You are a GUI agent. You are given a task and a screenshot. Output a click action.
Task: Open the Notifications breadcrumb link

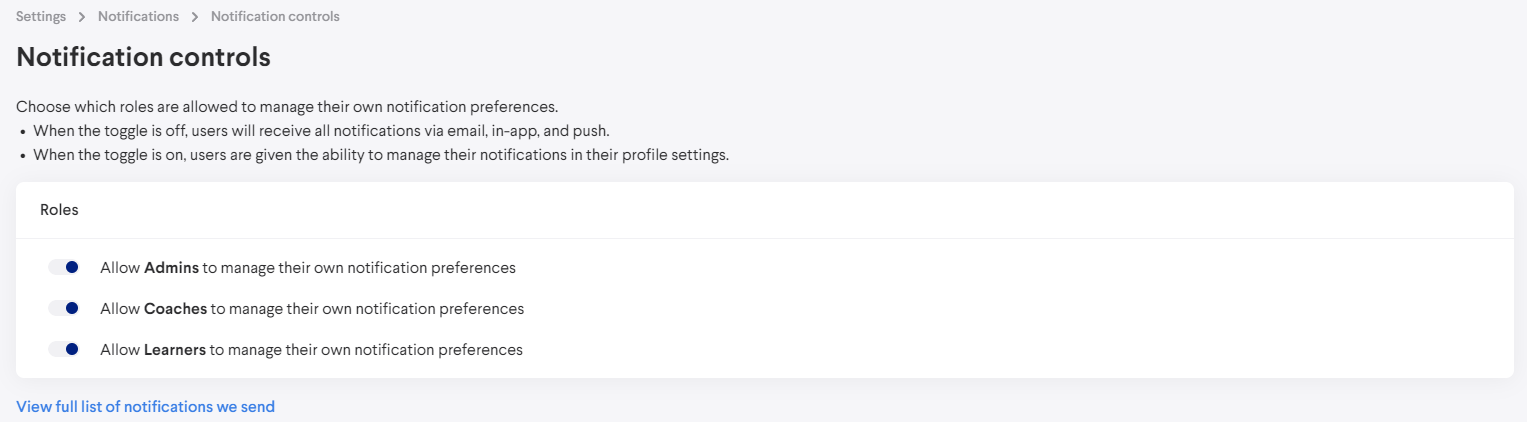coord(138,17)
